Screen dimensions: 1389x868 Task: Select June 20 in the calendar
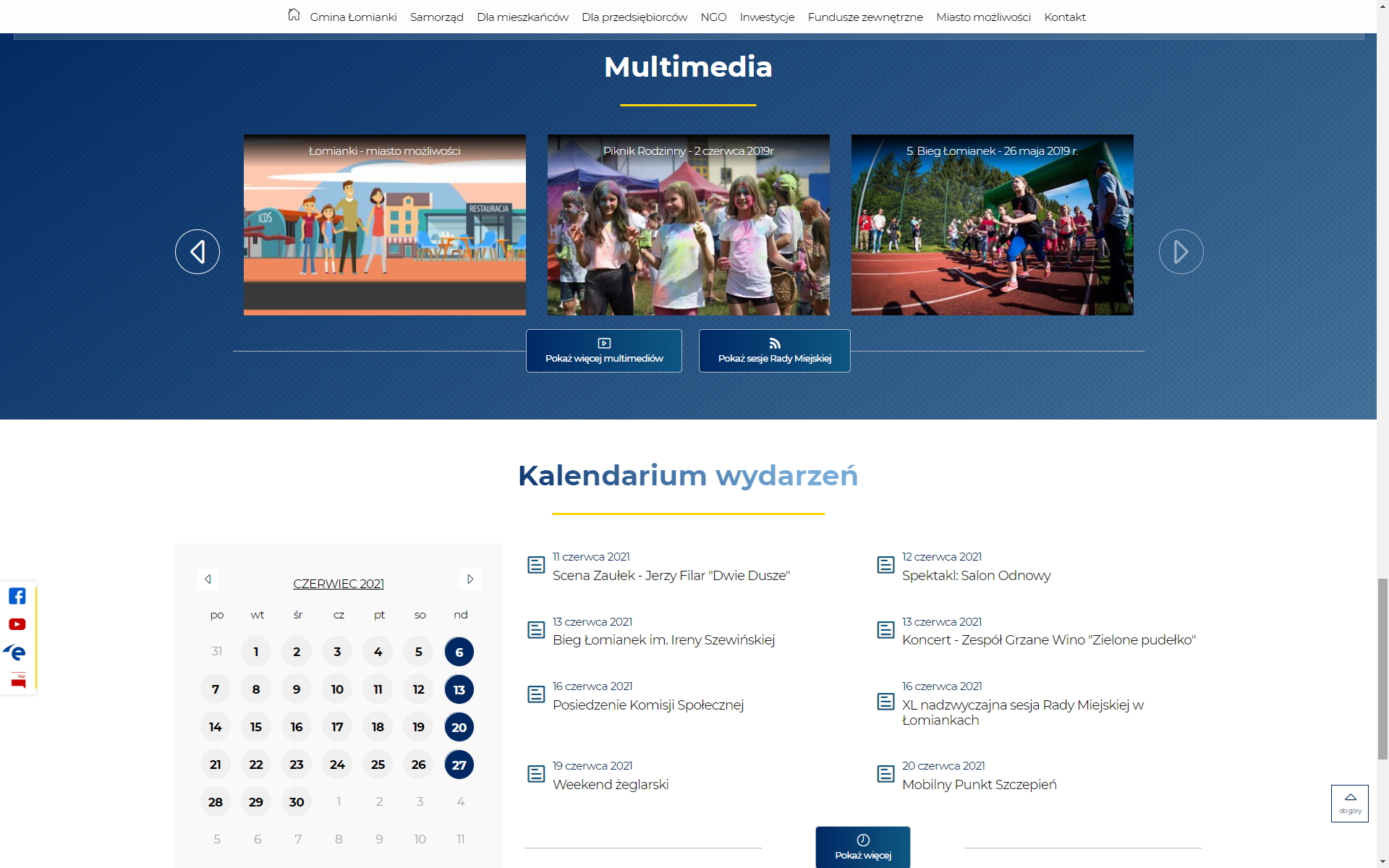point(459,727)
